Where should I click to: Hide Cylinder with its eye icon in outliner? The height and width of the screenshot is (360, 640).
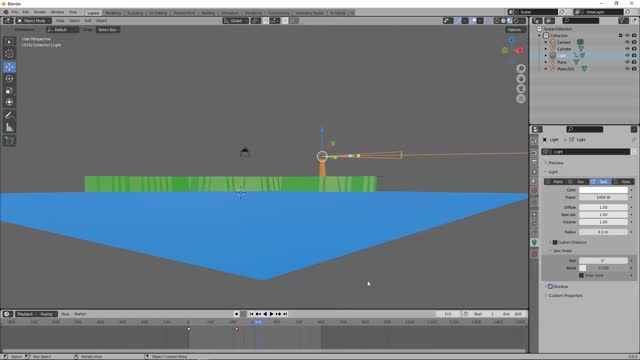627,49
